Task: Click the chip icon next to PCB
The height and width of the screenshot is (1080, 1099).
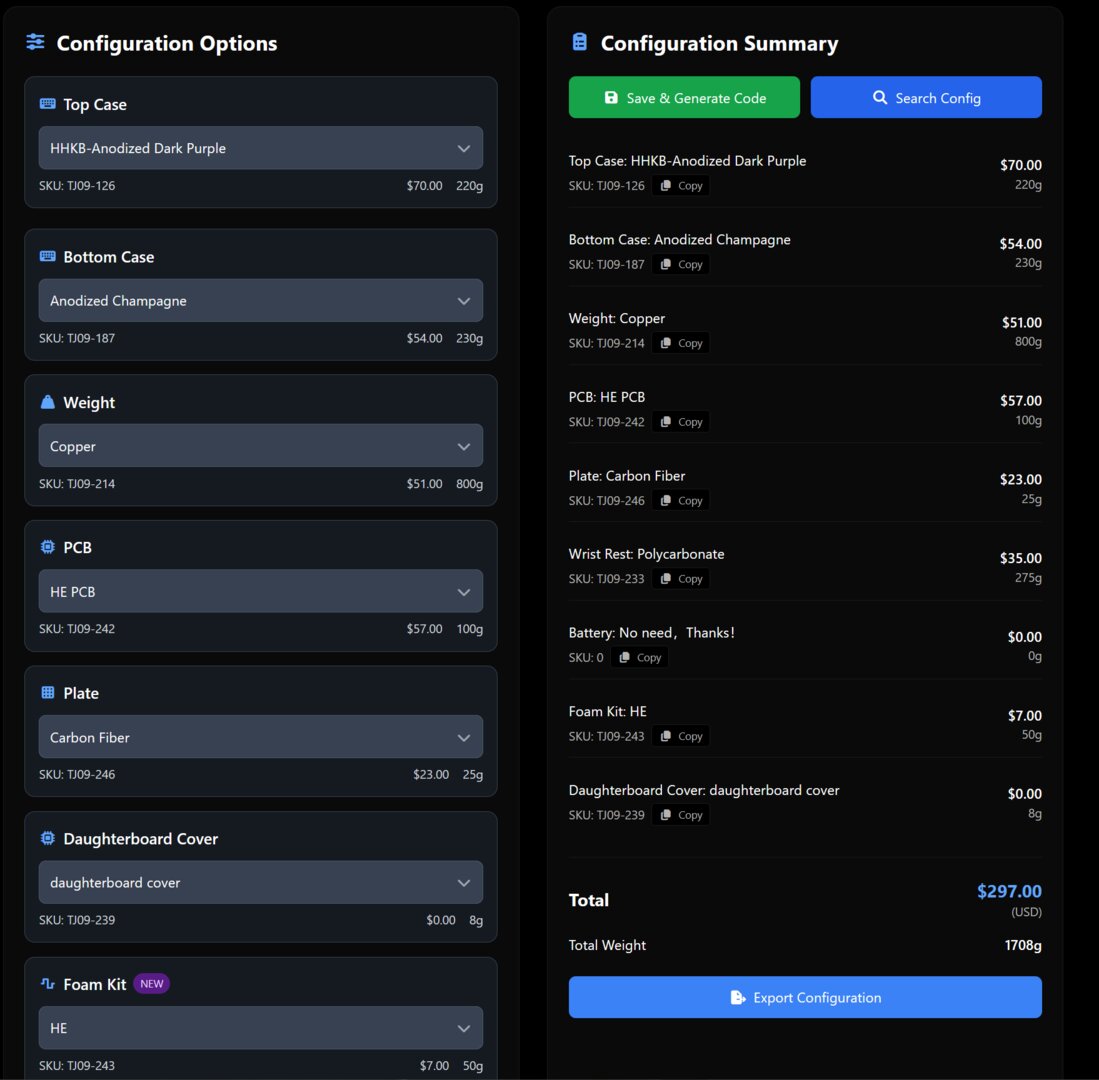Action: point(47,547)
